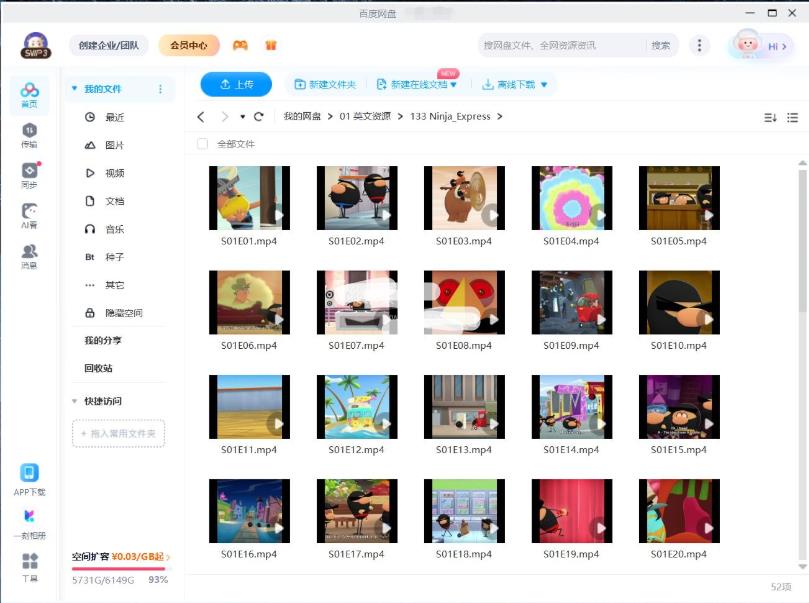This screenshot has width=809, height=603.
Task: Navigate to 我的网盘 breadcrumb
Action: (302, 117)
